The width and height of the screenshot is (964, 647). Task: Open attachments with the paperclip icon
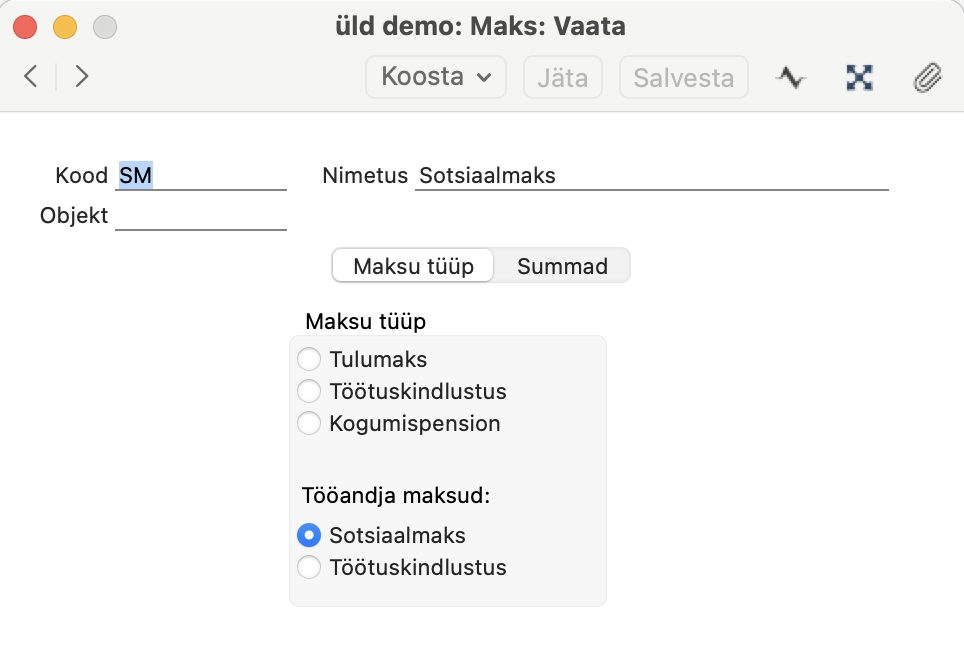tap(927, 77)
